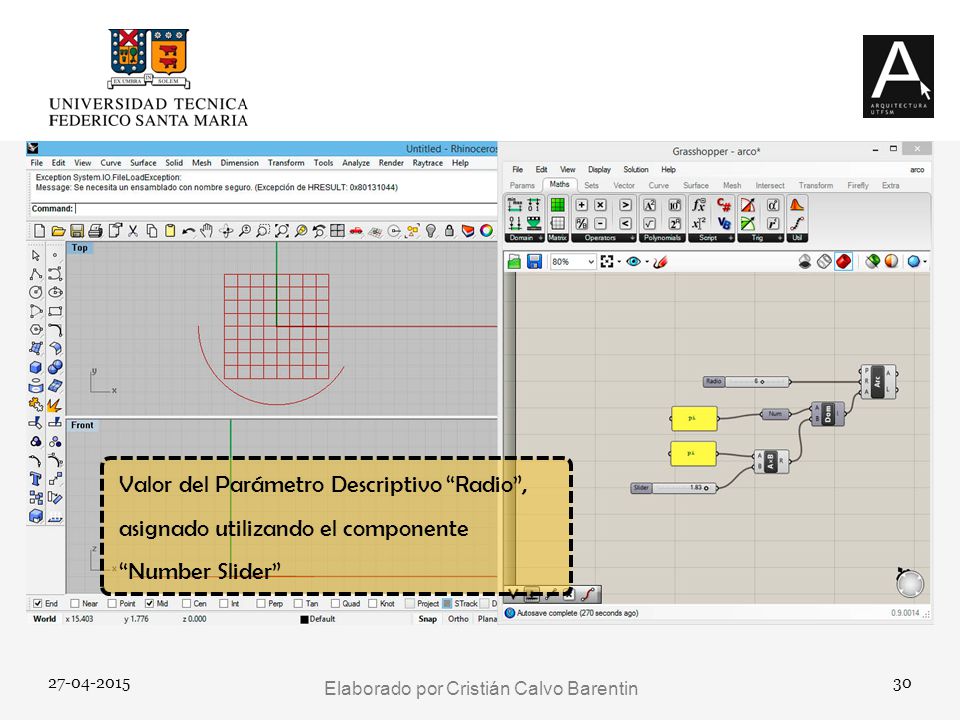960x720 pixels.
Task: Click into the Rhino Command input line
Action: click(285, 209)
